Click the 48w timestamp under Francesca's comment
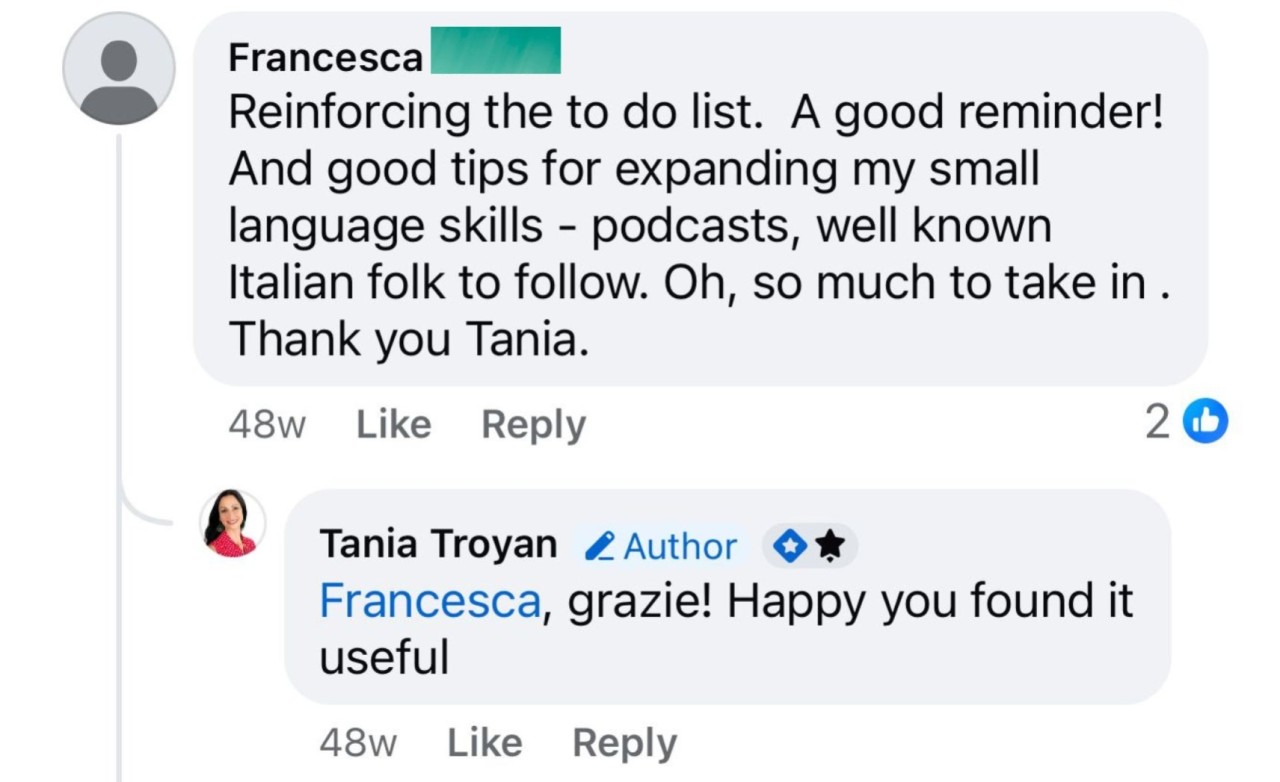 pyautogui.click(x=266, y=424)
